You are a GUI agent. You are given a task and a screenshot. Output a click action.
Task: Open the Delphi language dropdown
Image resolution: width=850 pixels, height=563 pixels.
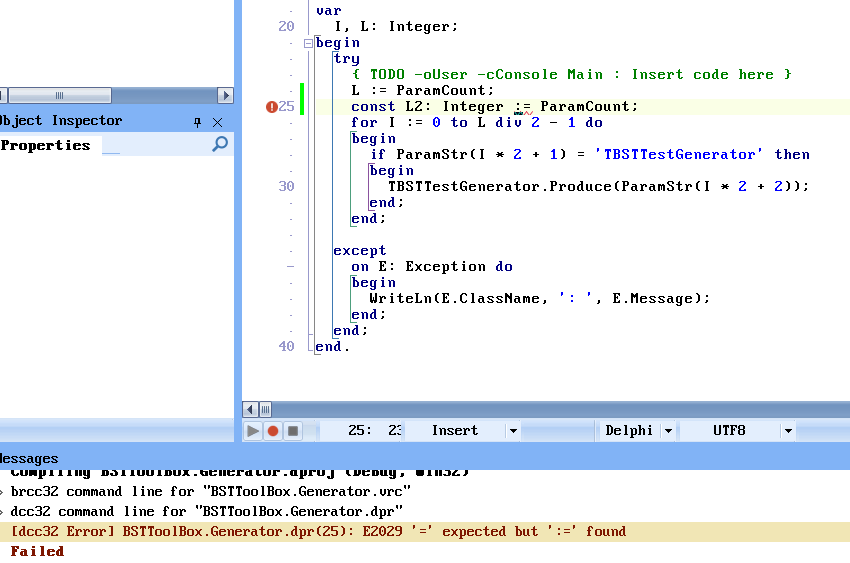(x=665, y=431)
